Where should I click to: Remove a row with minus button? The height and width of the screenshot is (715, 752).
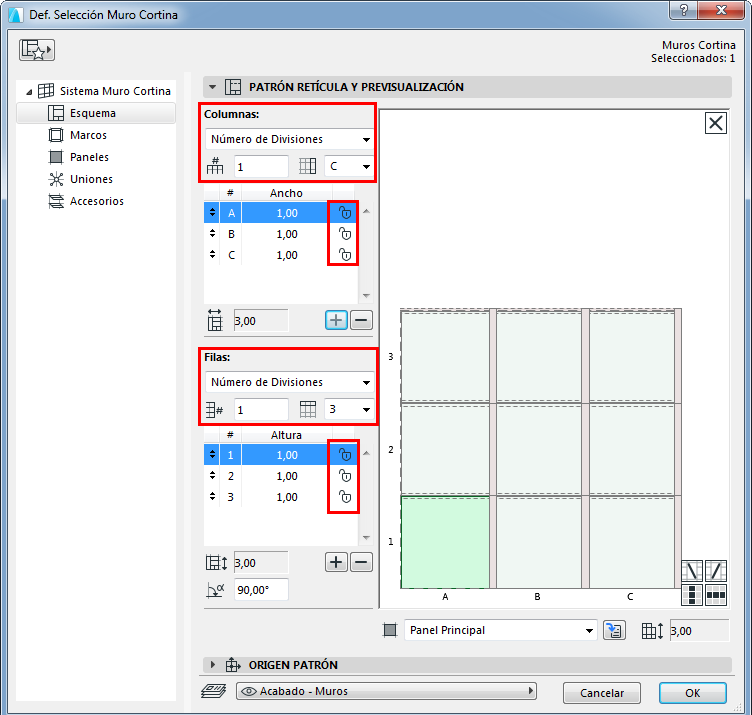(x=361, y=562)
